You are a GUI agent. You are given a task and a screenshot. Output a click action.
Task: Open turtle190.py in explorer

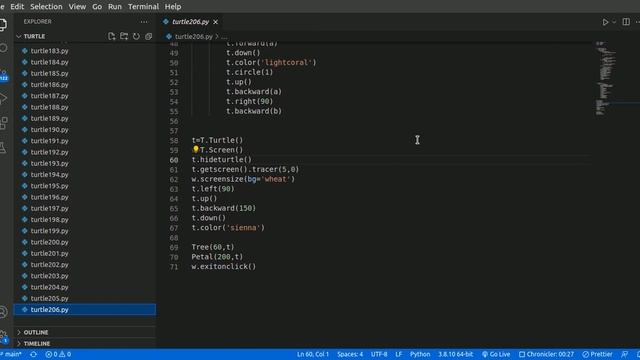pos(49,130)
